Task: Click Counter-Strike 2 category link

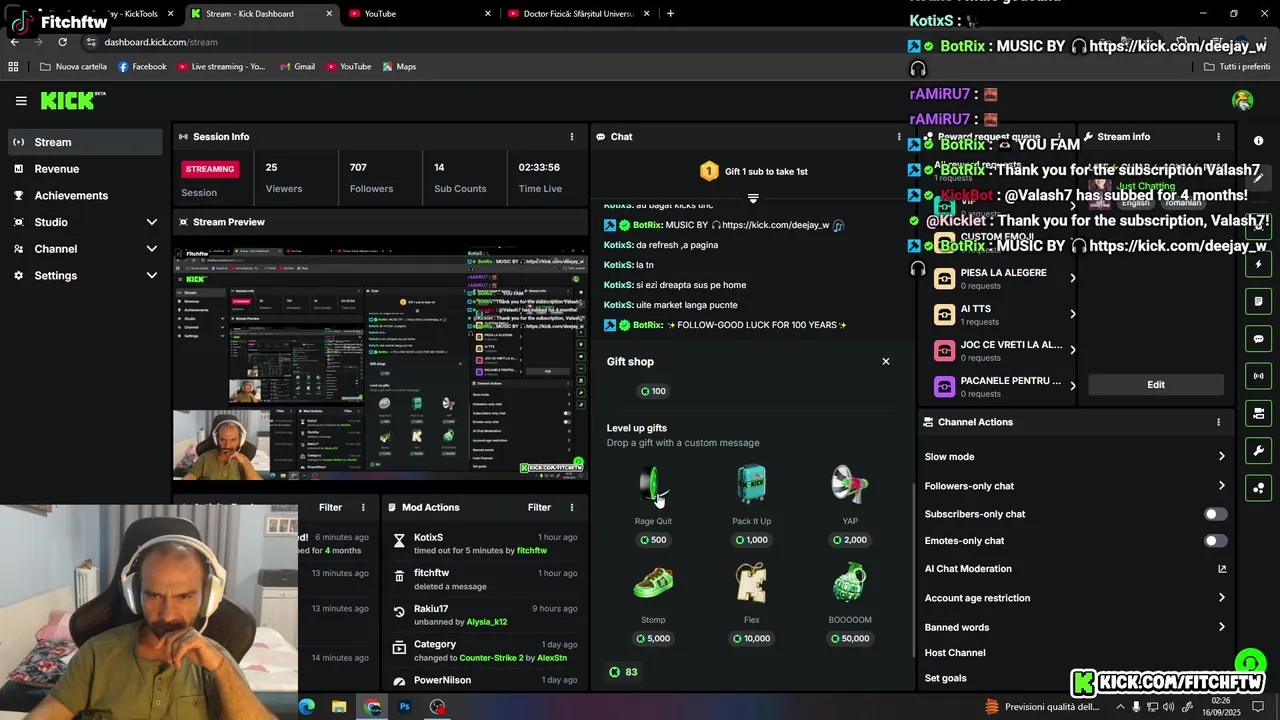Action: (491, 658)
